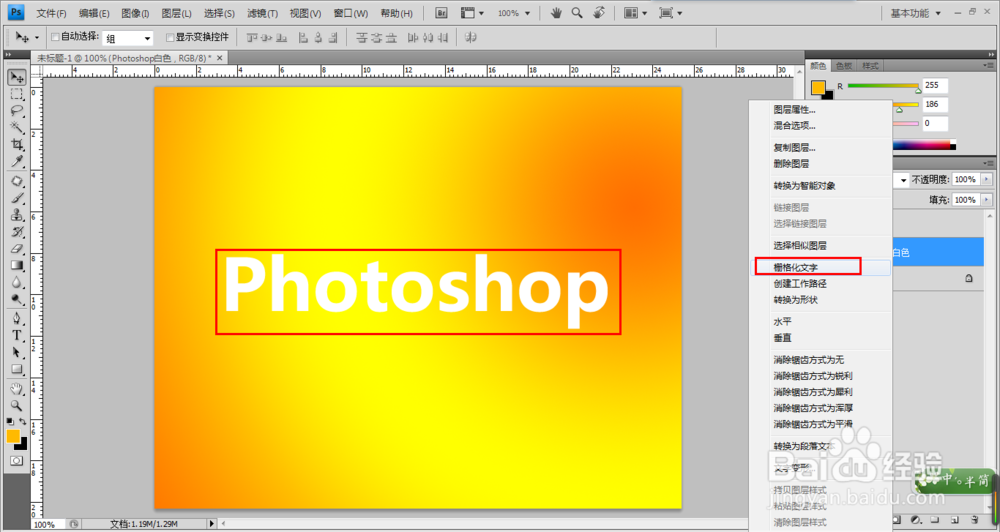
Task: Select the Brush tool
Action: pyautogui.click(x=17, y=198)
